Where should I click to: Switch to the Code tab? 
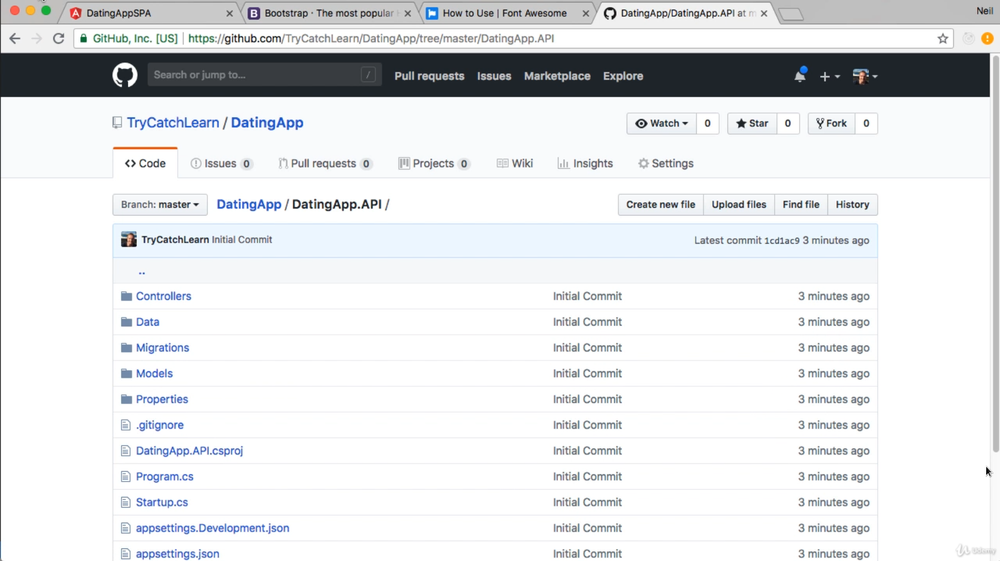click(x=145, y=164)
